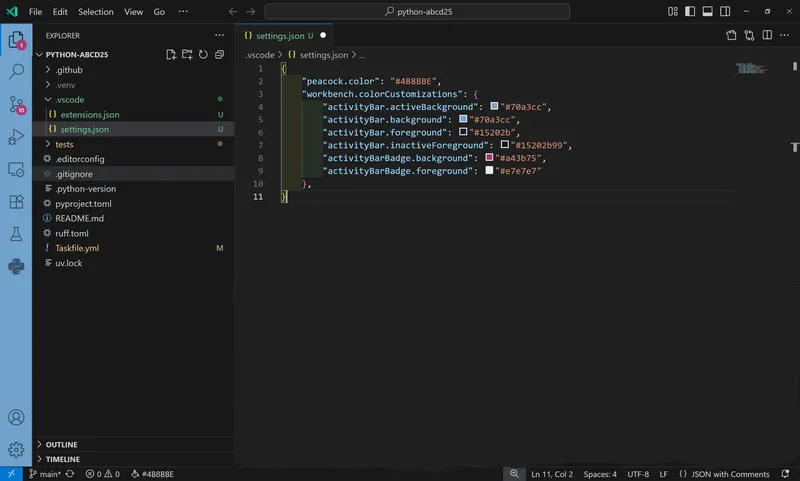Toggle the primary side bar
This screenshot has width=800, height=481.
point(690,11)
